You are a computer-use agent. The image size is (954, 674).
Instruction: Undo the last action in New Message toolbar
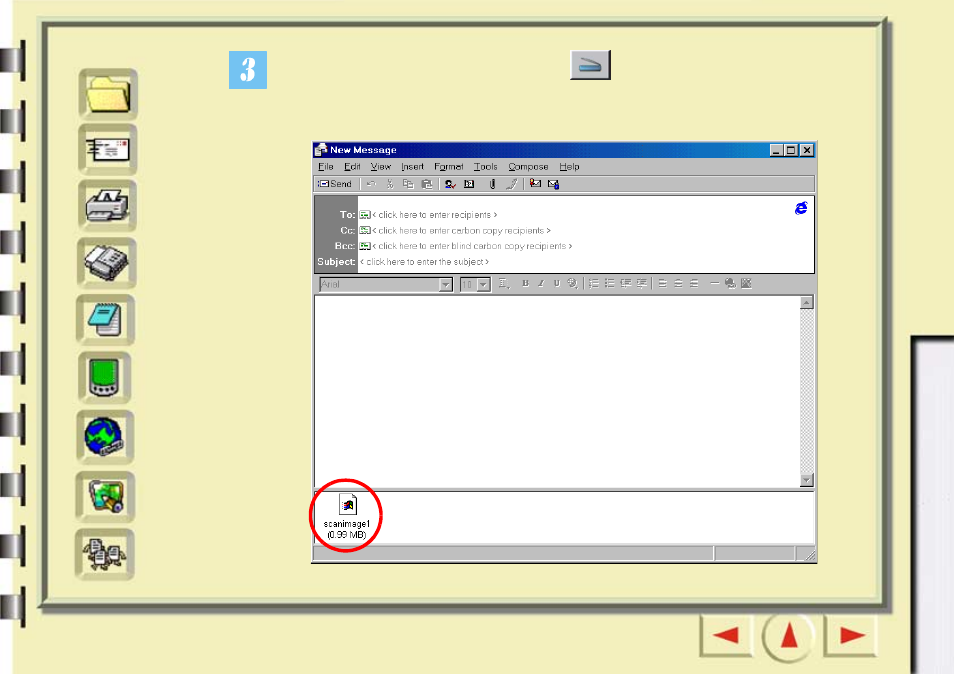coord(371,184)
